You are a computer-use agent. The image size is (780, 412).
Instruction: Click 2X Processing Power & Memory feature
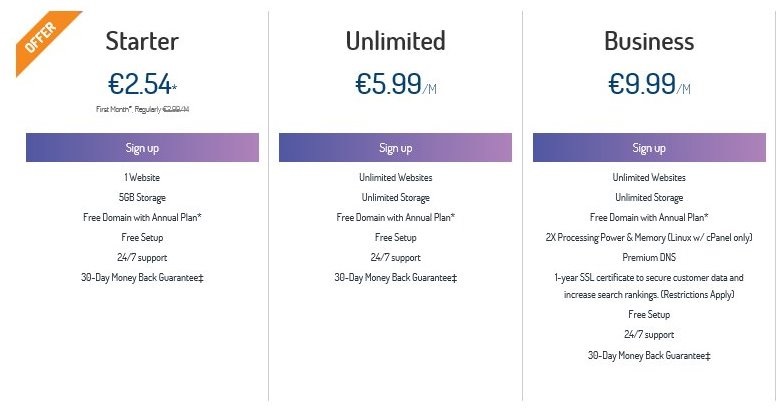tap(649, 237)
